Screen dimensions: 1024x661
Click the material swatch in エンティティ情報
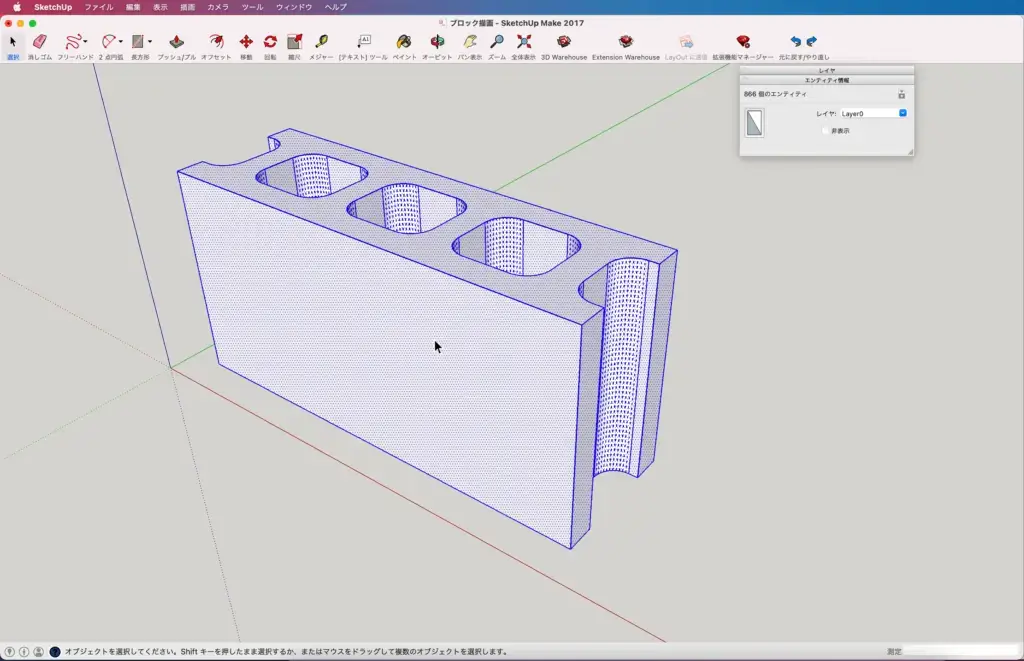(x=754, y=123)
